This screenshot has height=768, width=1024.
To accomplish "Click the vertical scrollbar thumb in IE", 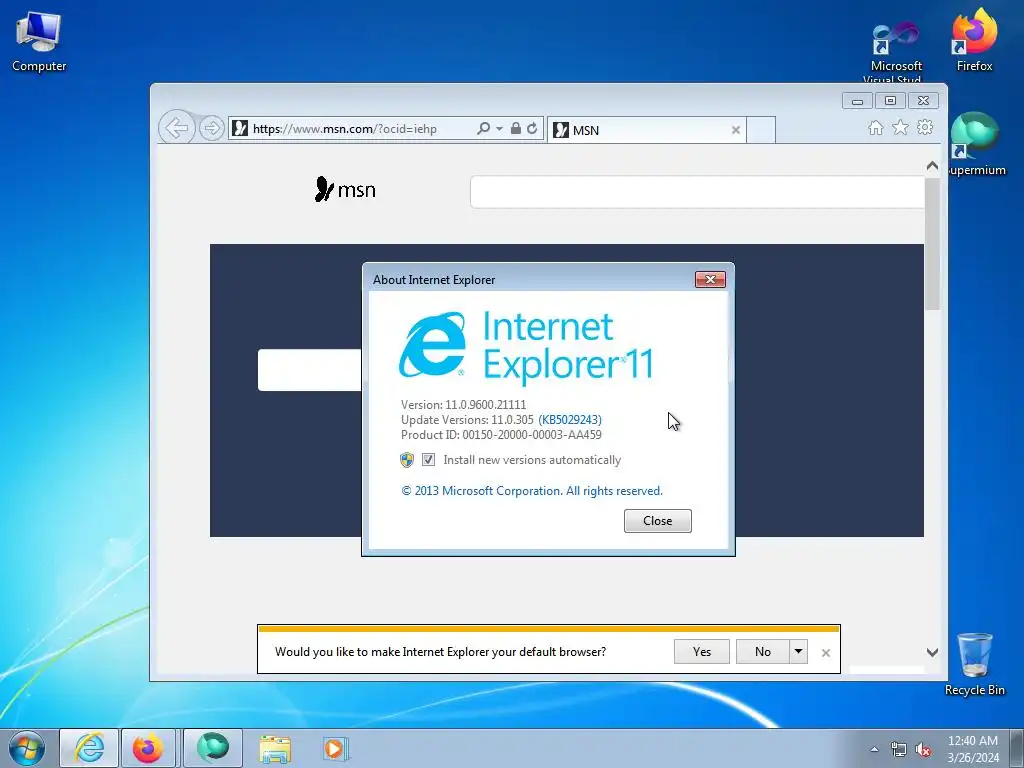I will tap(933, 243).
